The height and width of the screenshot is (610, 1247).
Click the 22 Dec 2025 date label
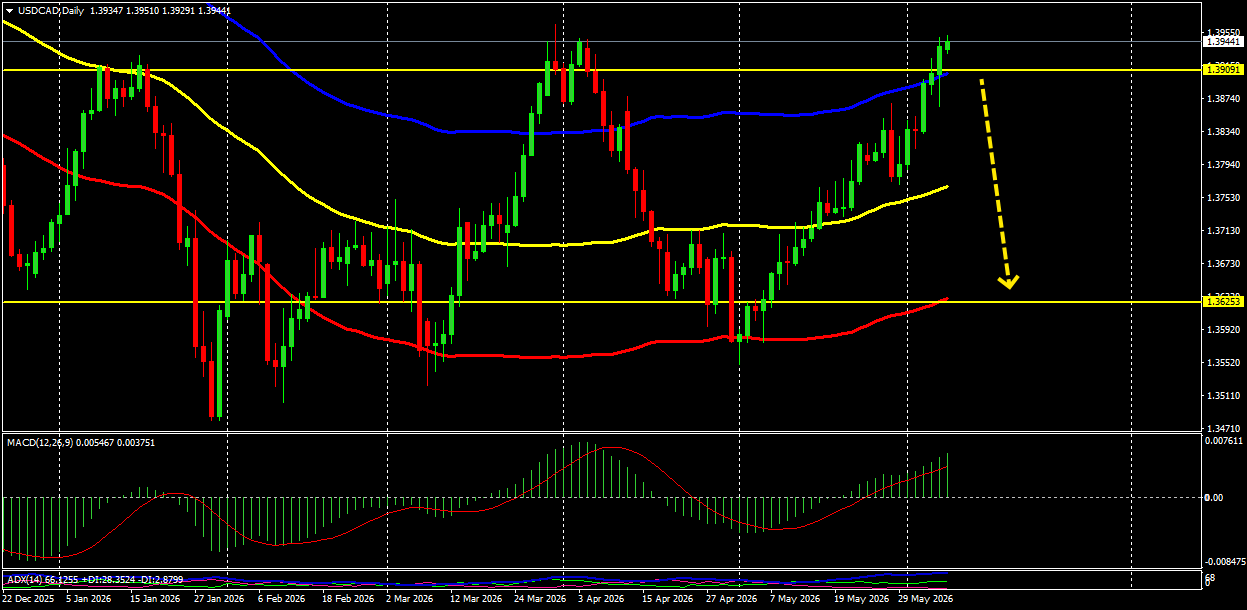coord(29,599)
